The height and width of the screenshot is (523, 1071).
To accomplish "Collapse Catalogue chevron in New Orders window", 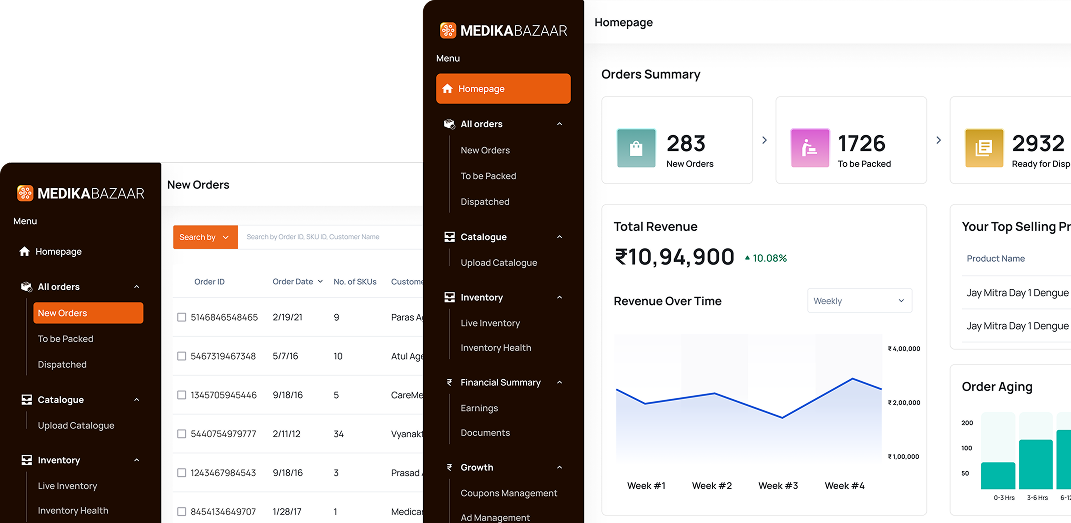I will click(x=137, y=399).
